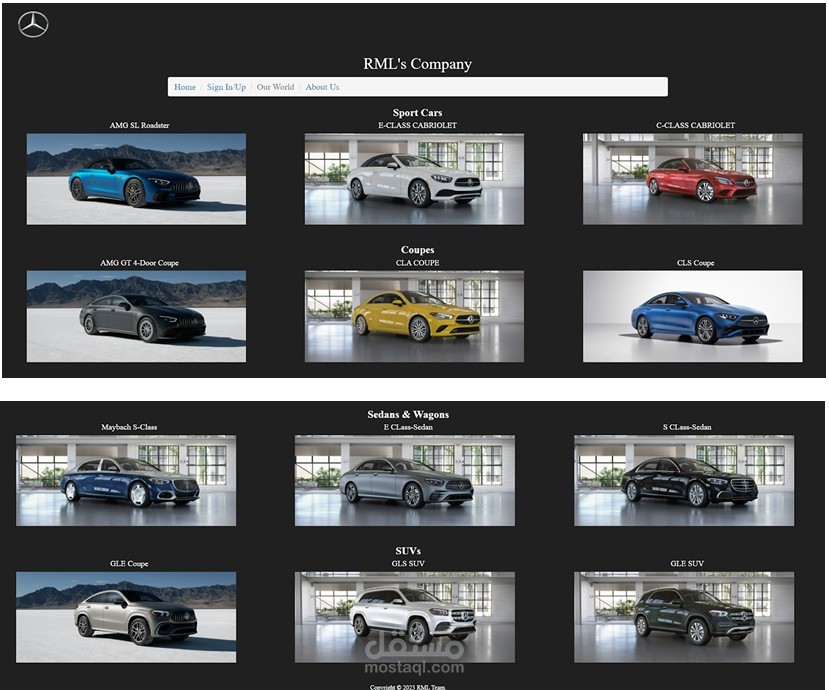Open the GLE Coupe desert image
829x690 pixels.
[x=126, y=617]
